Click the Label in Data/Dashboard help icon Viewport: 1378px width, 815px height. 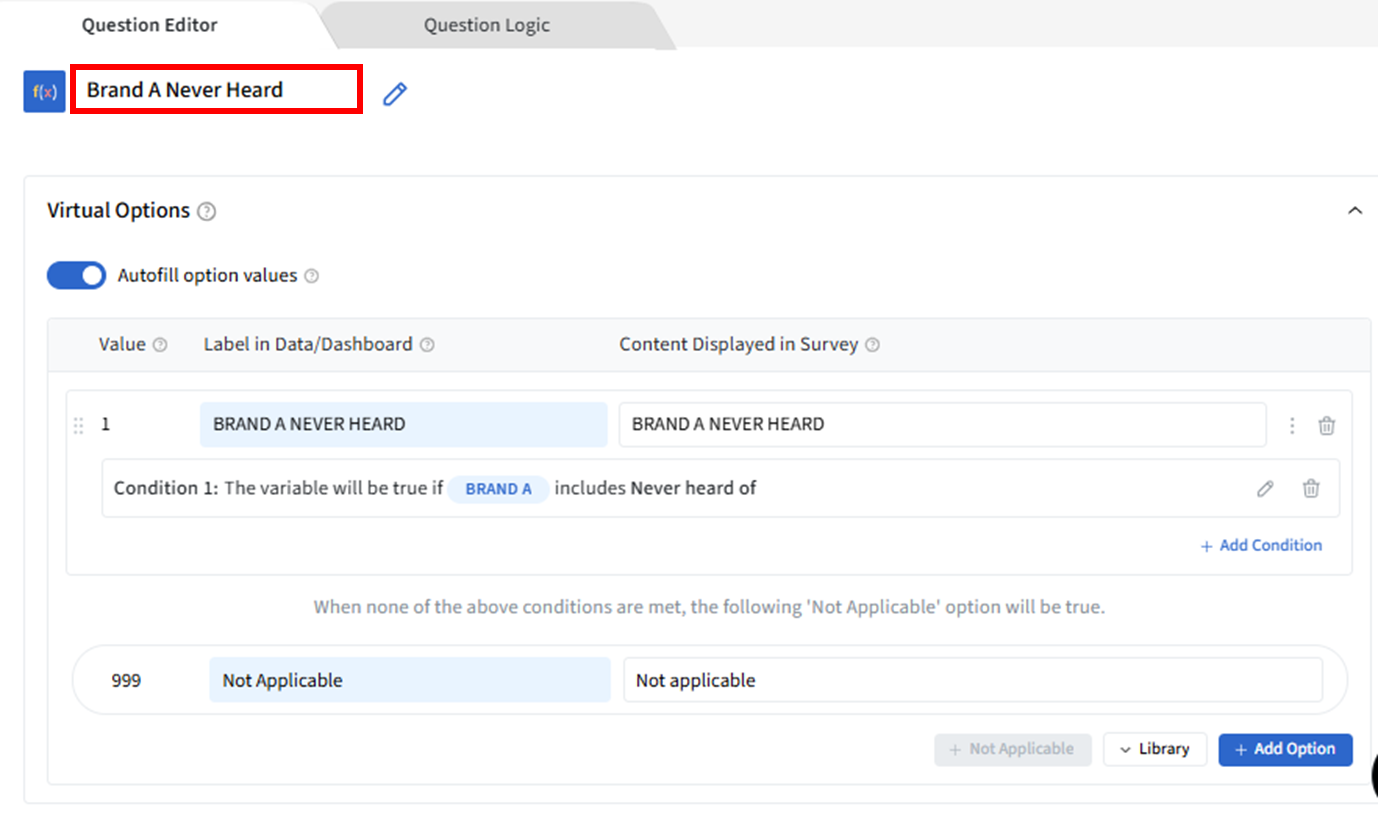pos(427,345)
